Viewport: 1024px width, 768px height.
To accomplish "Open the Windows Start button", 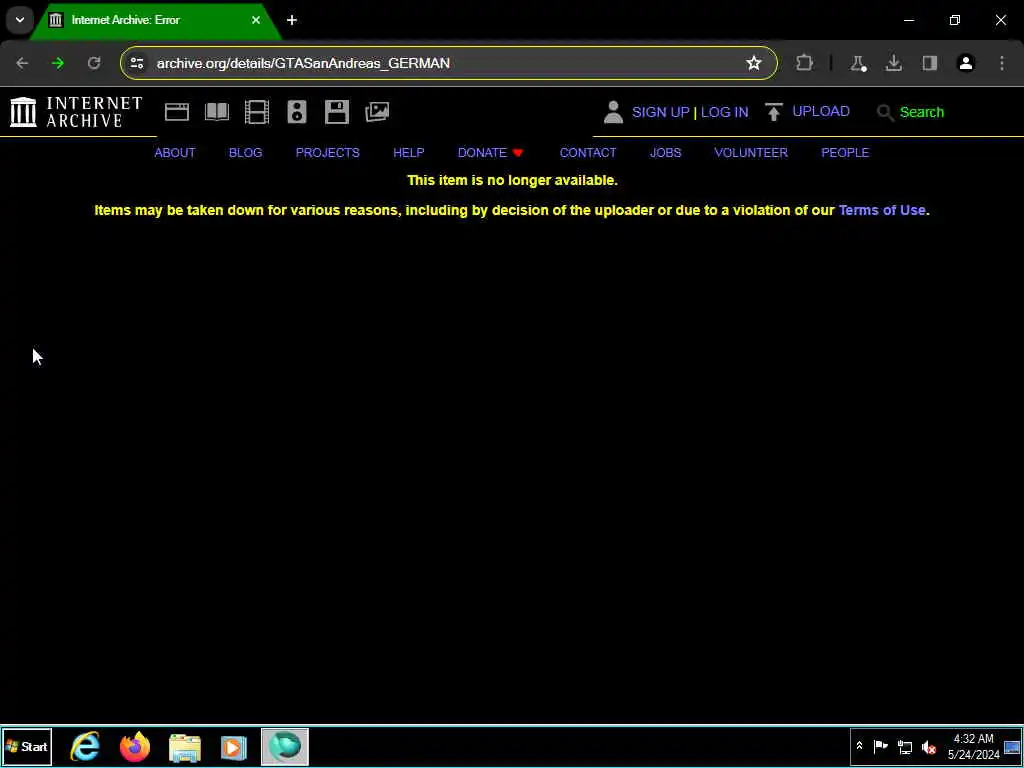I will 27,746.
